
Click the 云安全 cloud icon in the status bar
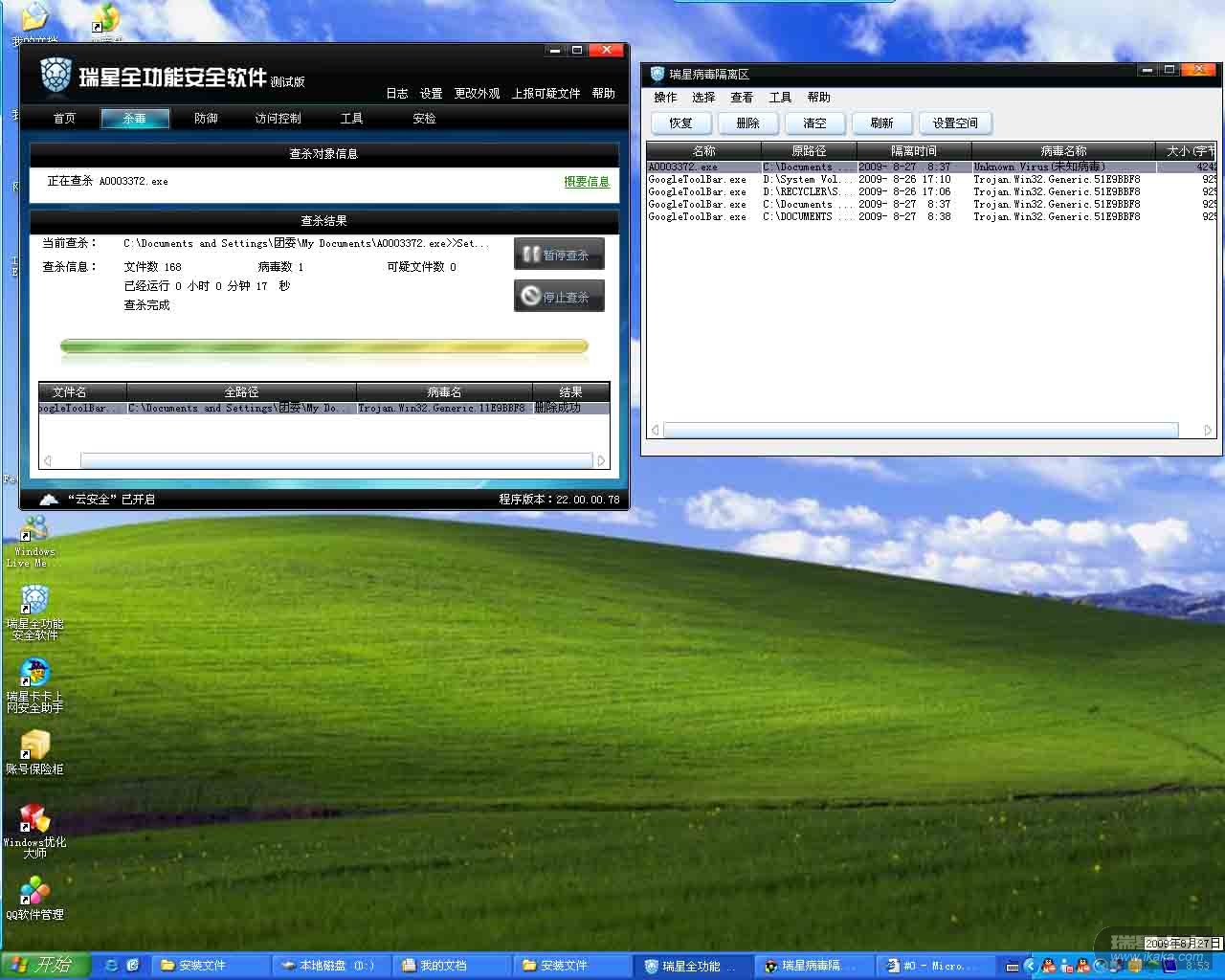click(x=49, y=499)
